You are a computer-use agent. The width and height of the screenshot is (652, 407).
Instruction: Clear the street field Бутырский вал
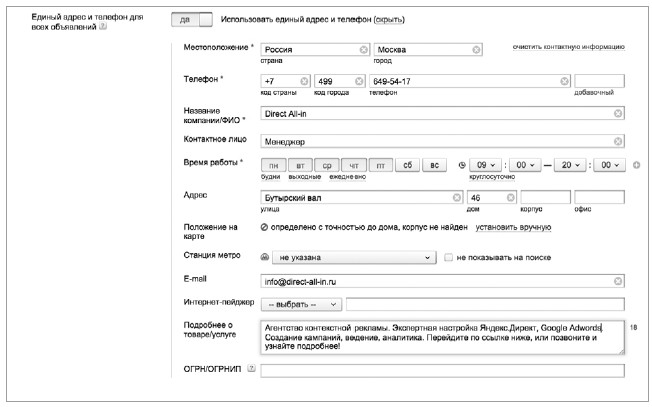tap(457, 197)
